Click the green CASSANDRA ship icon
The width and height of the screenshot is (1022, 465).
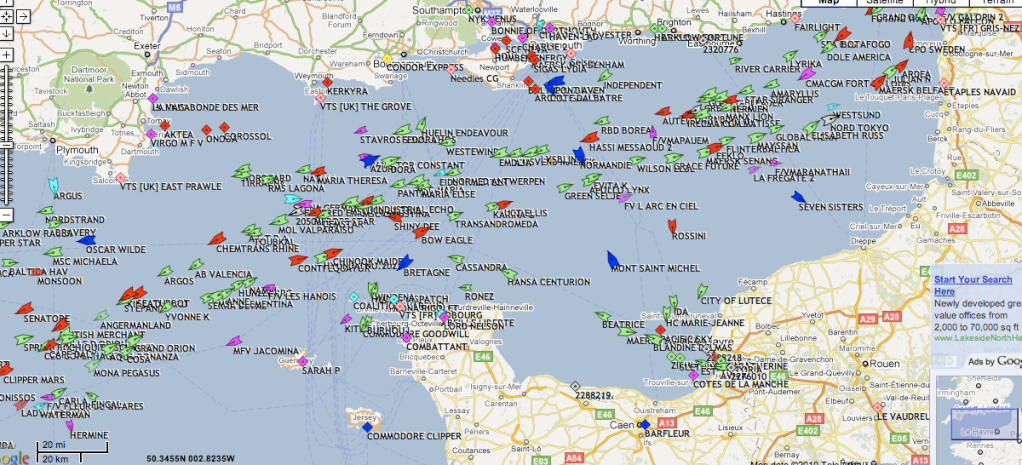pos(457,259)
